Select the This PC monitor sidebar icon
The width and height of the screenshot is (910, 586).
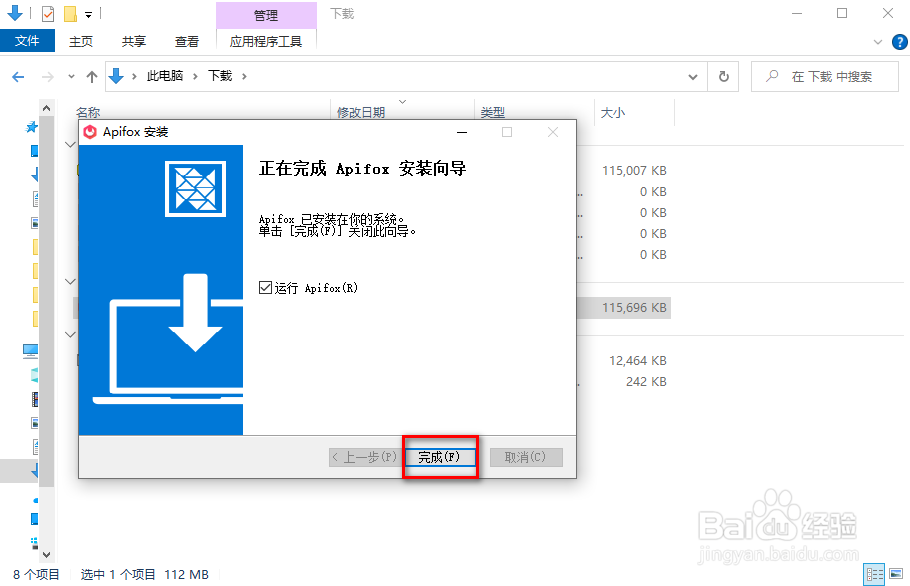[30, 350]
